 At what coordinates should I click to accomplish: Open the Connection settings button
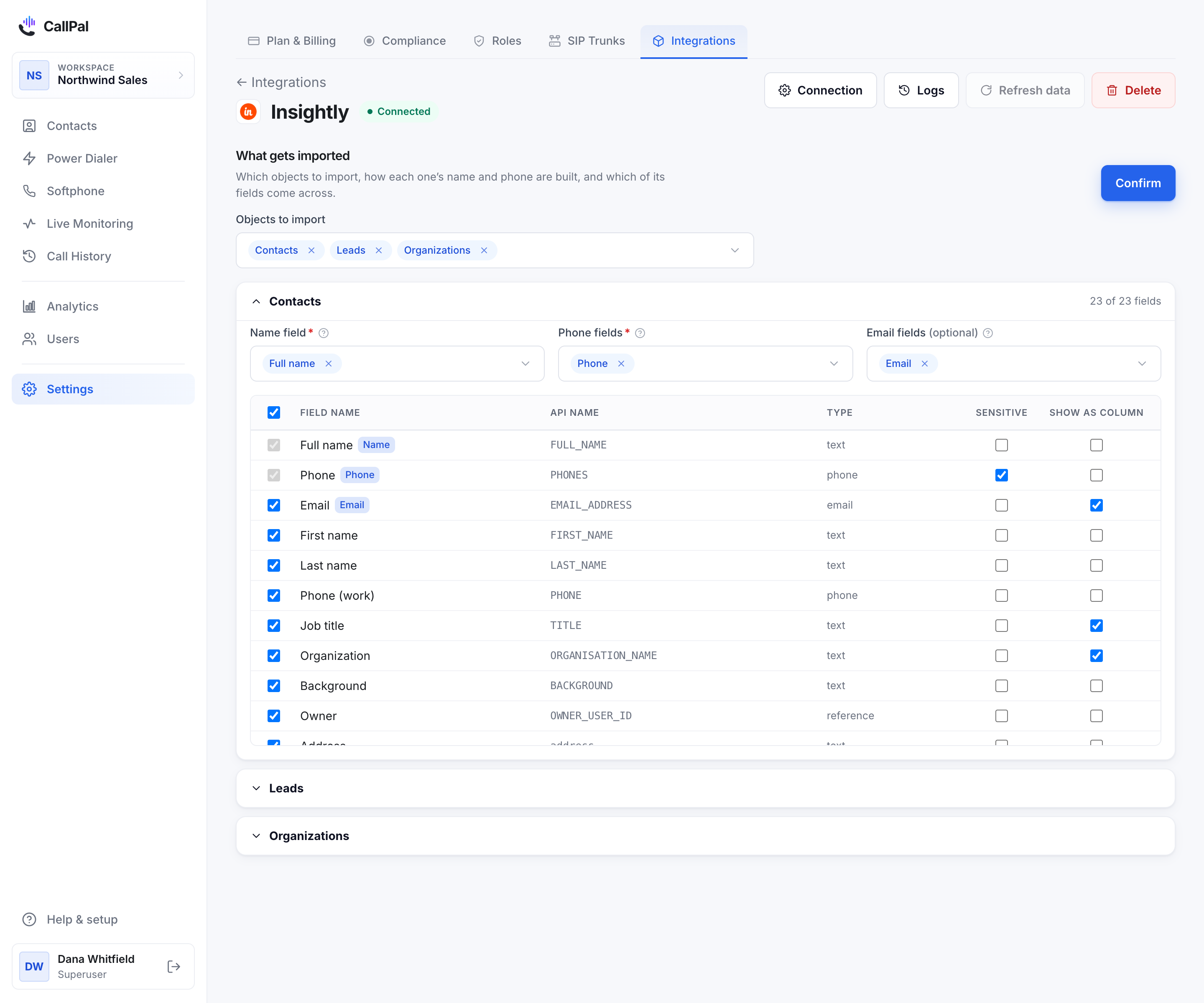(821, 90)
